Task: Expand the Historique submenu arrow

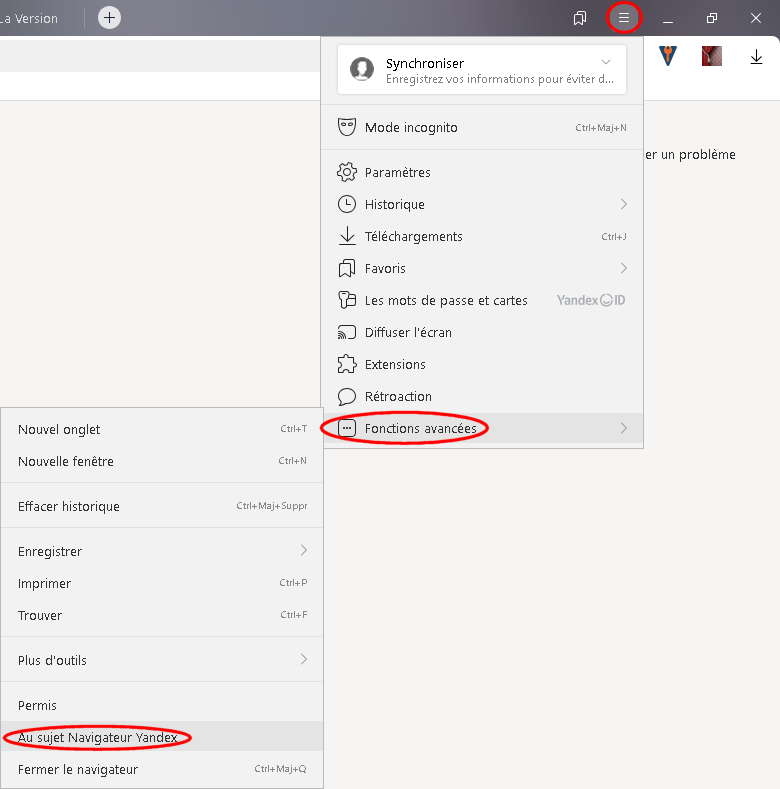Action: point(624,204)
